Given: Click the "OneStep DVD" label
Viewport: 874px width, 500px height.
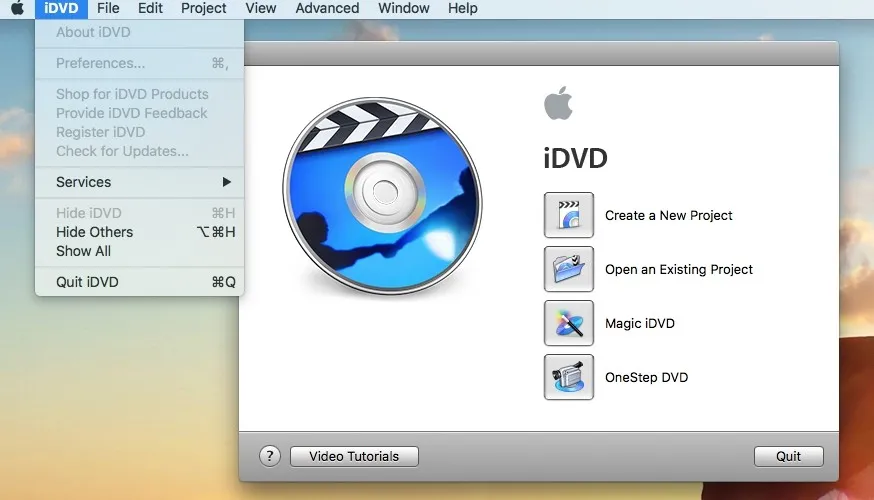Looking at the screenshot, I should 646,377.
